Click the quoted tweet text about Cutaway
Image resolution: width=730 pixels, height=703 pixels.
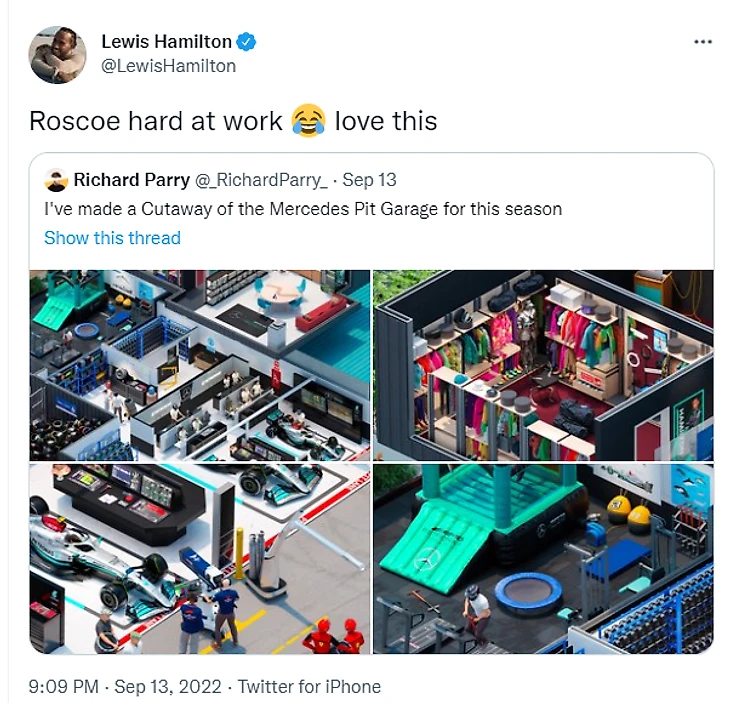(303, 209)
